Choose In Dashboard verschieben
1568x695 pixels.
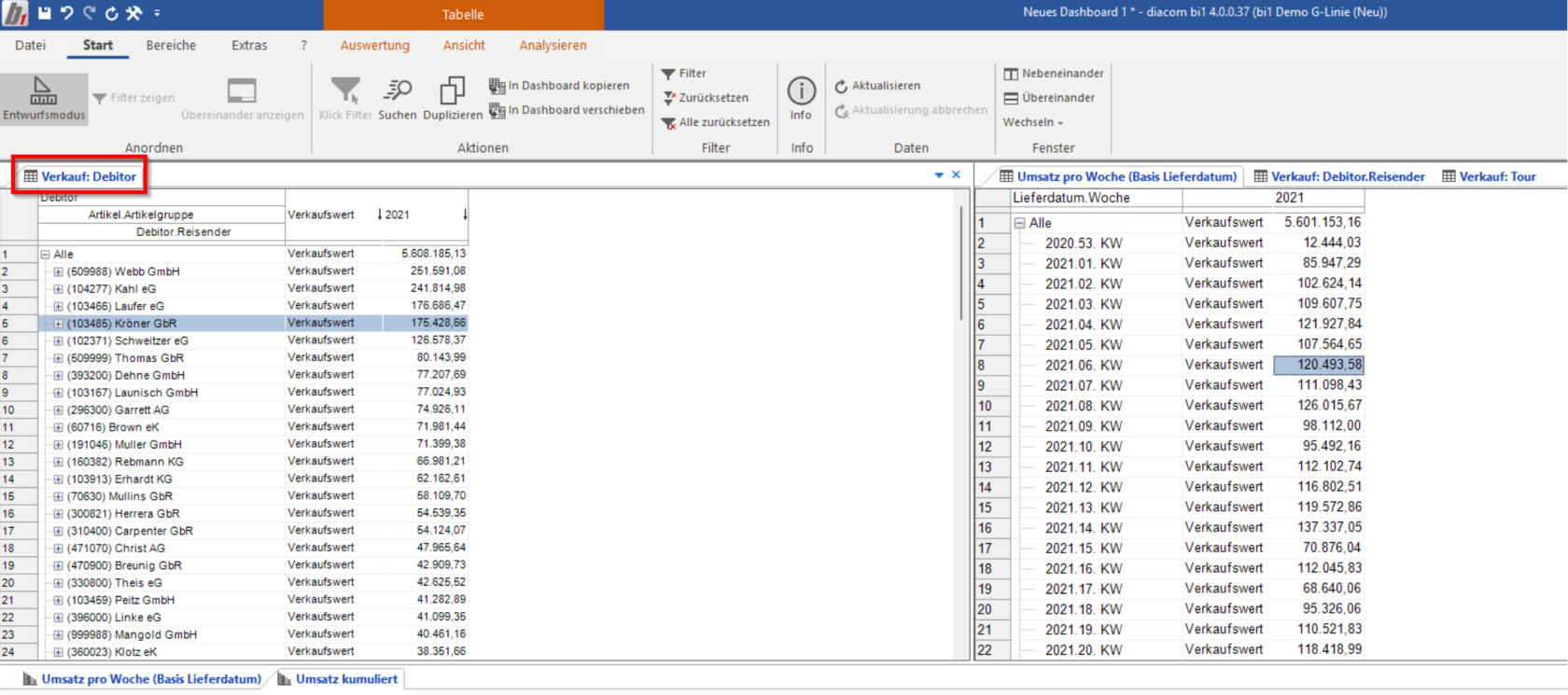click(x=567, y=110)
